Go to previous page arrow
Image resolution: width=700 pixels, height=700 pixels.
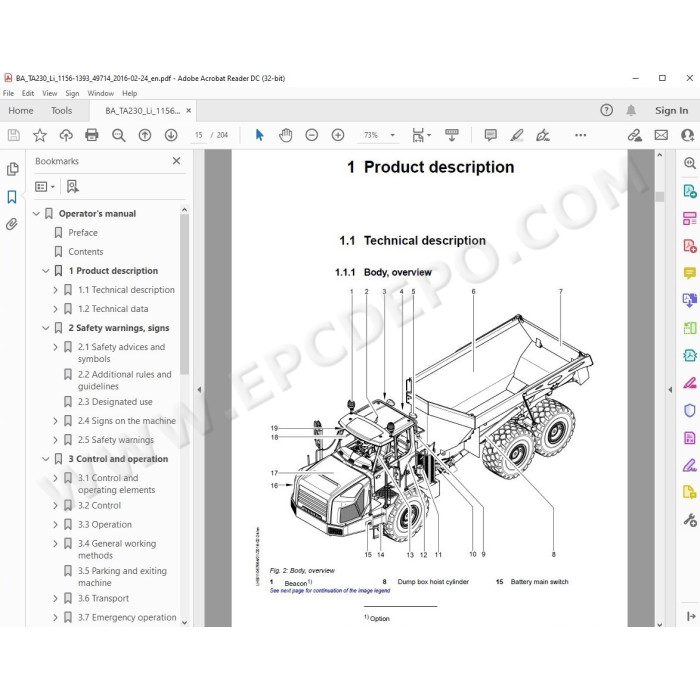[145, 135]
